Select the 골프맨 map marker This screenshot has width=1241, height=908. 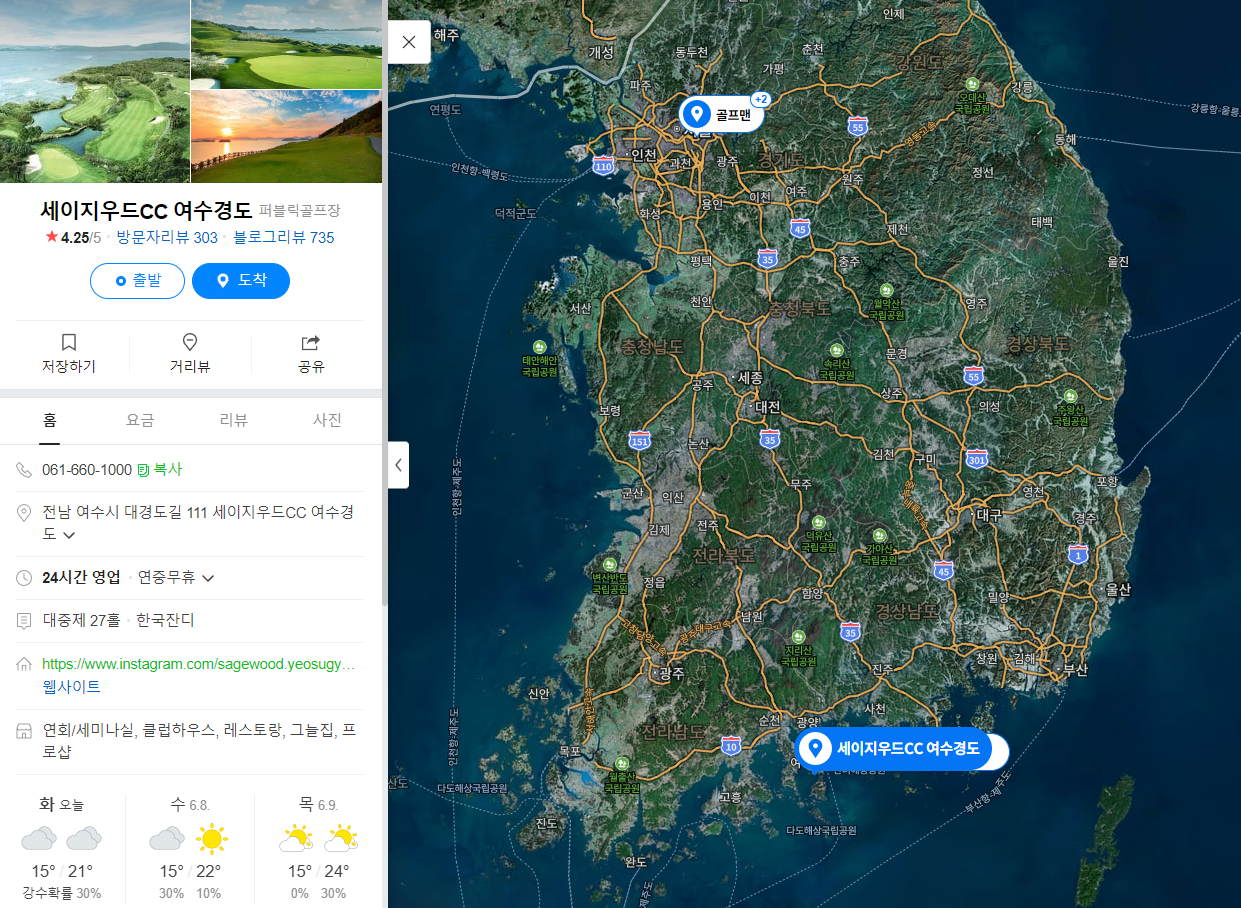pyautogui.click(x=721, y=114)
